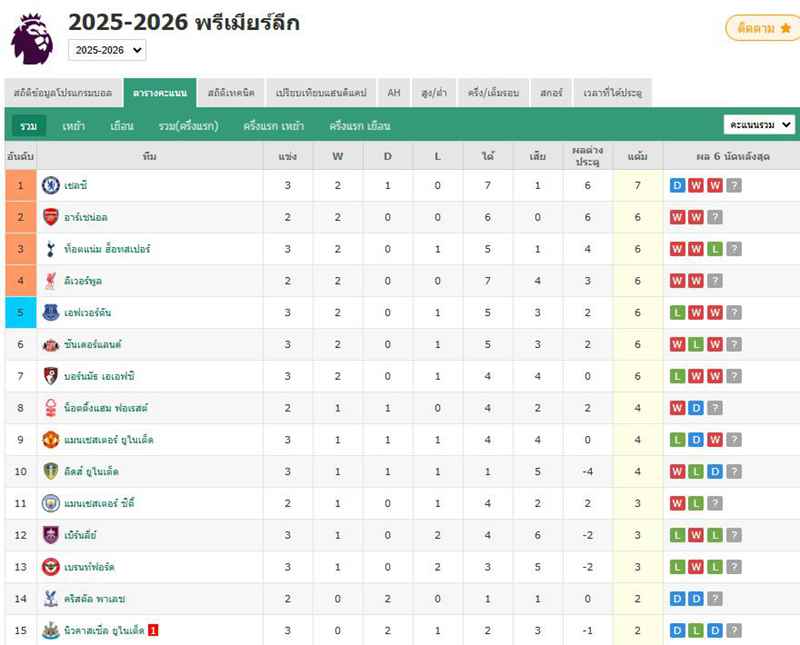
Task: Open the แมนเชสเตอร์ ซิตี้ team link
Action: [x=99, y=504]
